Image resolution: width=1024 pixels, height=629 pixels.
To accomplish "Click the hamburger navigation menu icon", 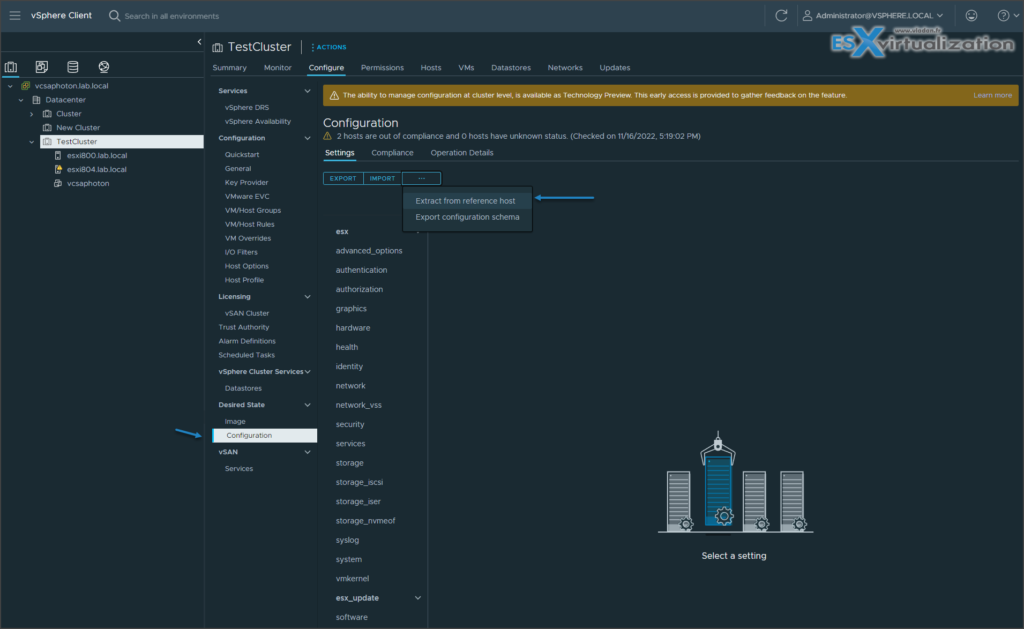I will click(14, 15).
